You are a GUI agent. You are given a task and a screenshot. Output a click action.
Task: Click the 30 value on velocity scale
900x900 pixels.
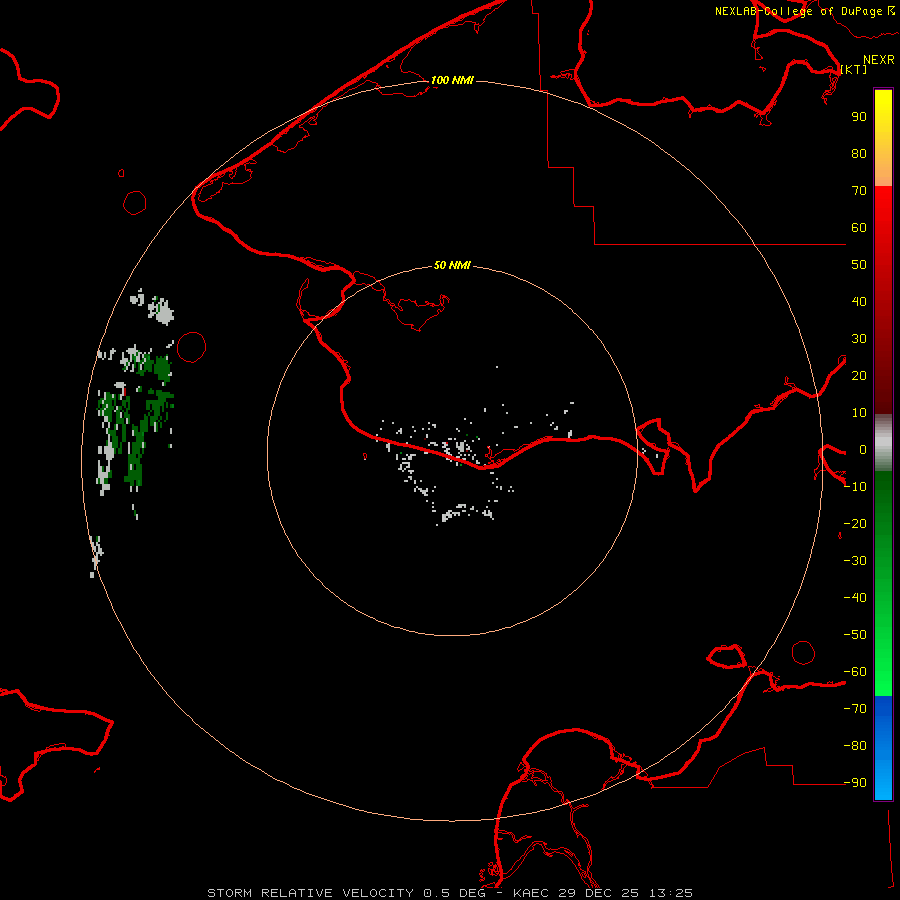[859, 339]
